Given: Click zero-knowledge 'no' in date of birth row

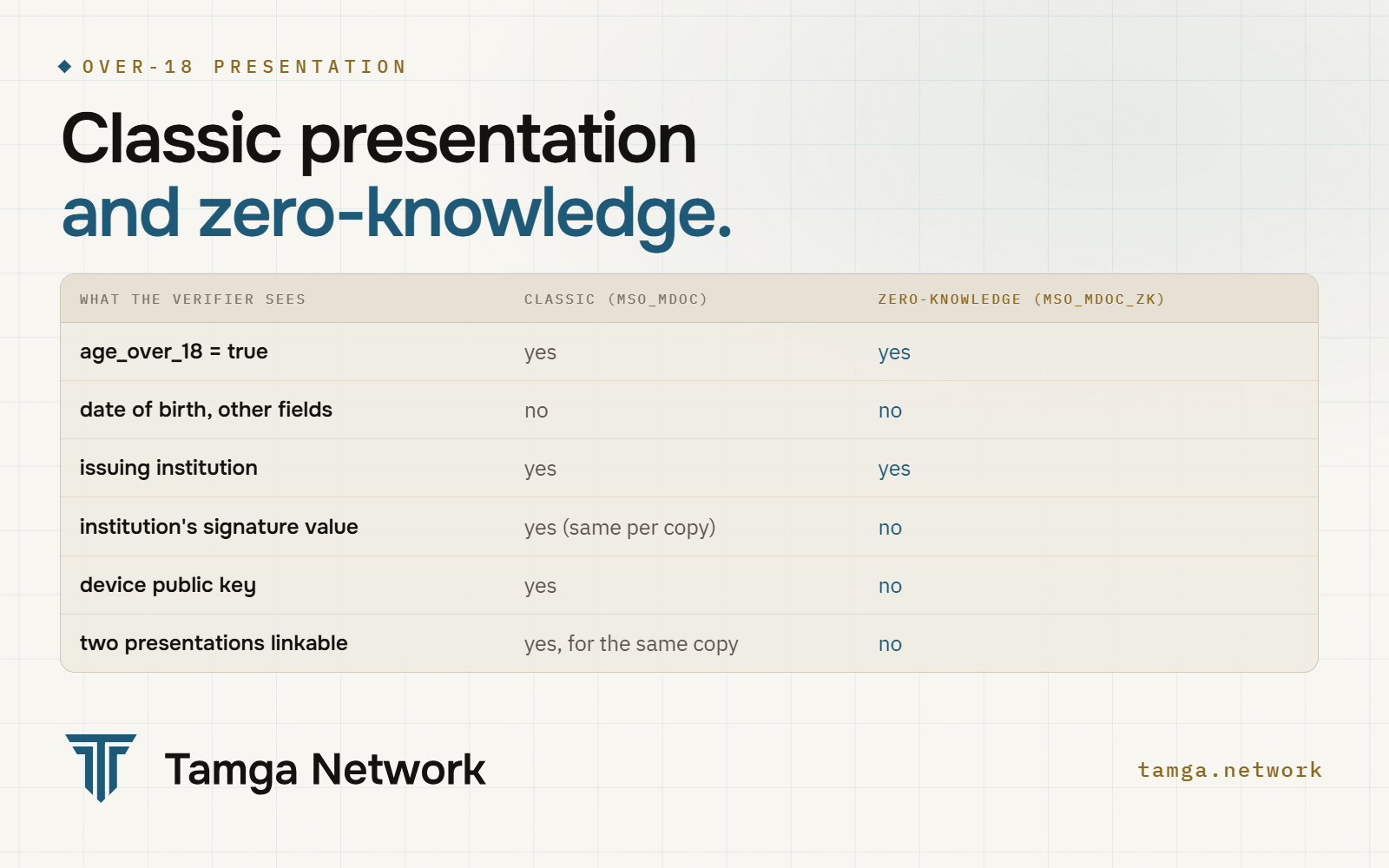Looking at the screenshot, I should coord(890,411).
